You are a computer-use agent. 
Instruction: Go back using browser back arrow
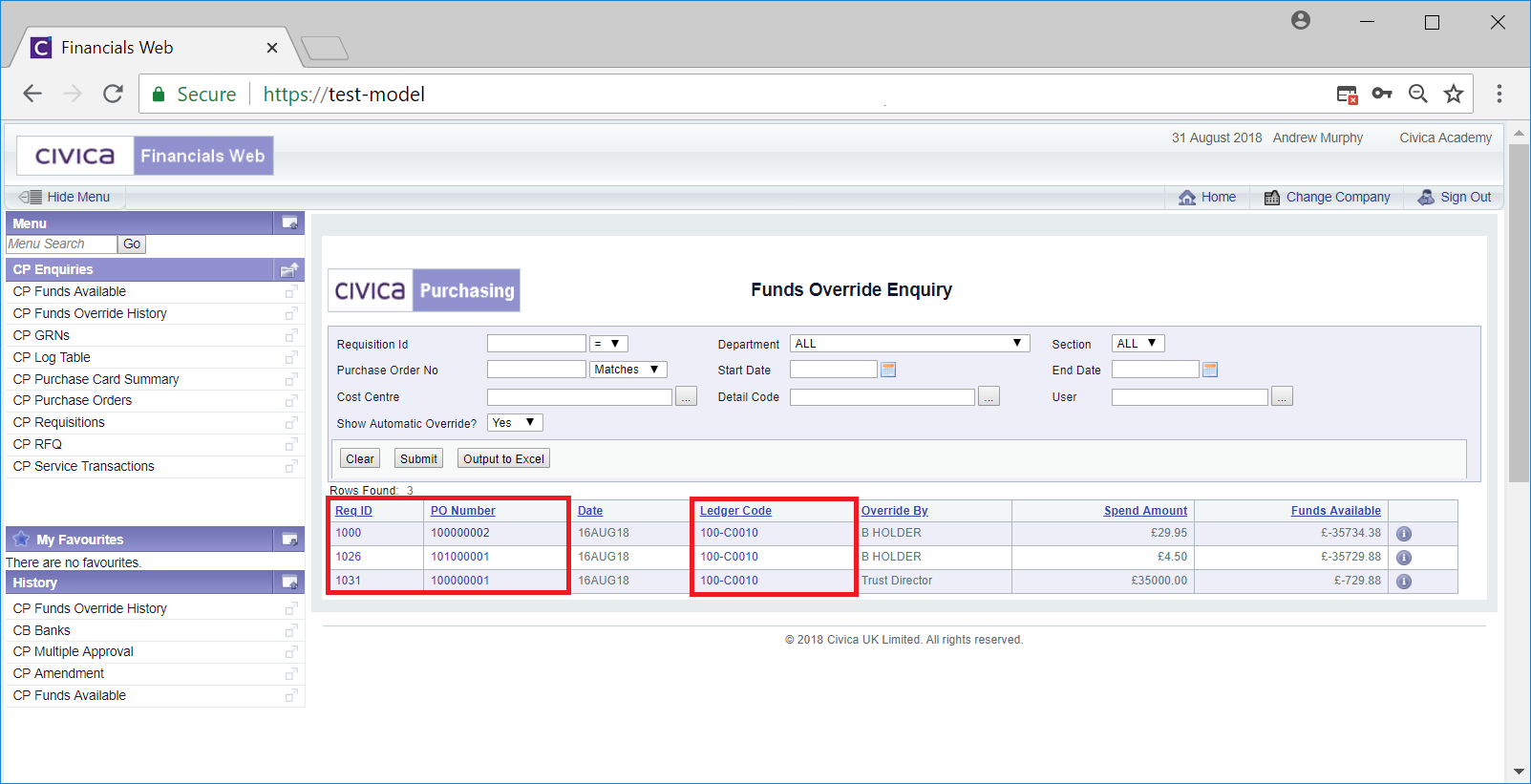click(32, 94)
